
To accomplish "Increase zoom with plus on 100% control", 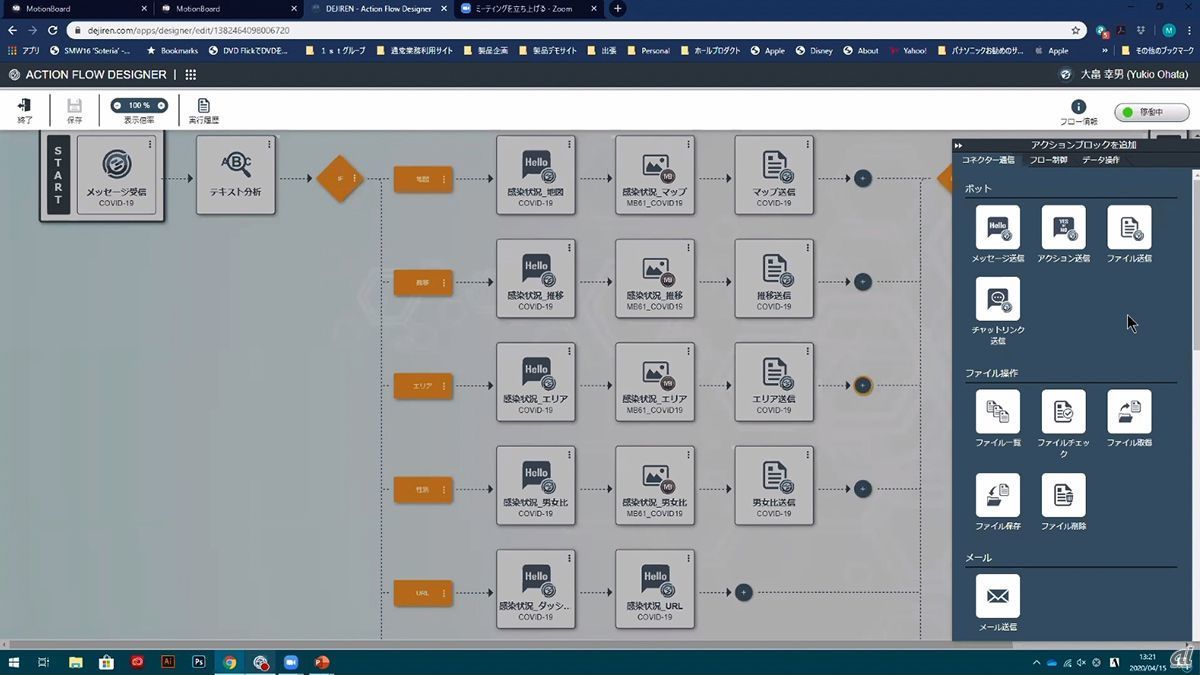I will (x=161, y=105).
